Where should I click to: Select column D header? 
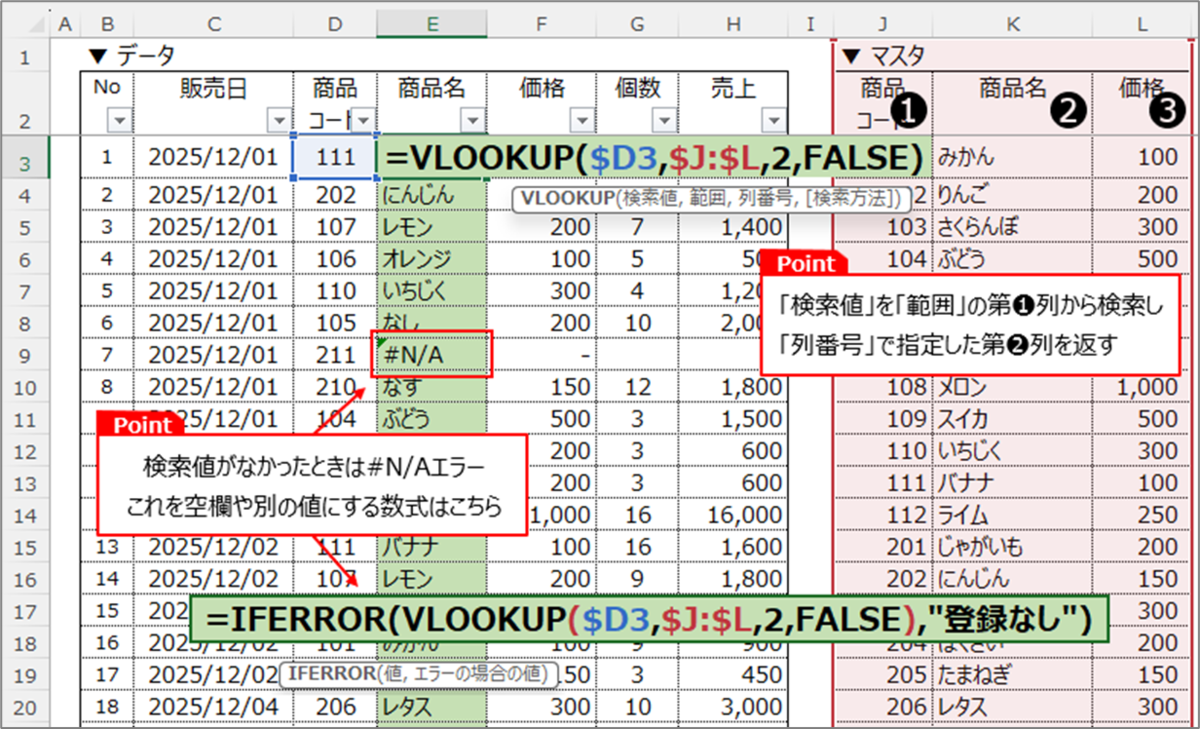336,23
